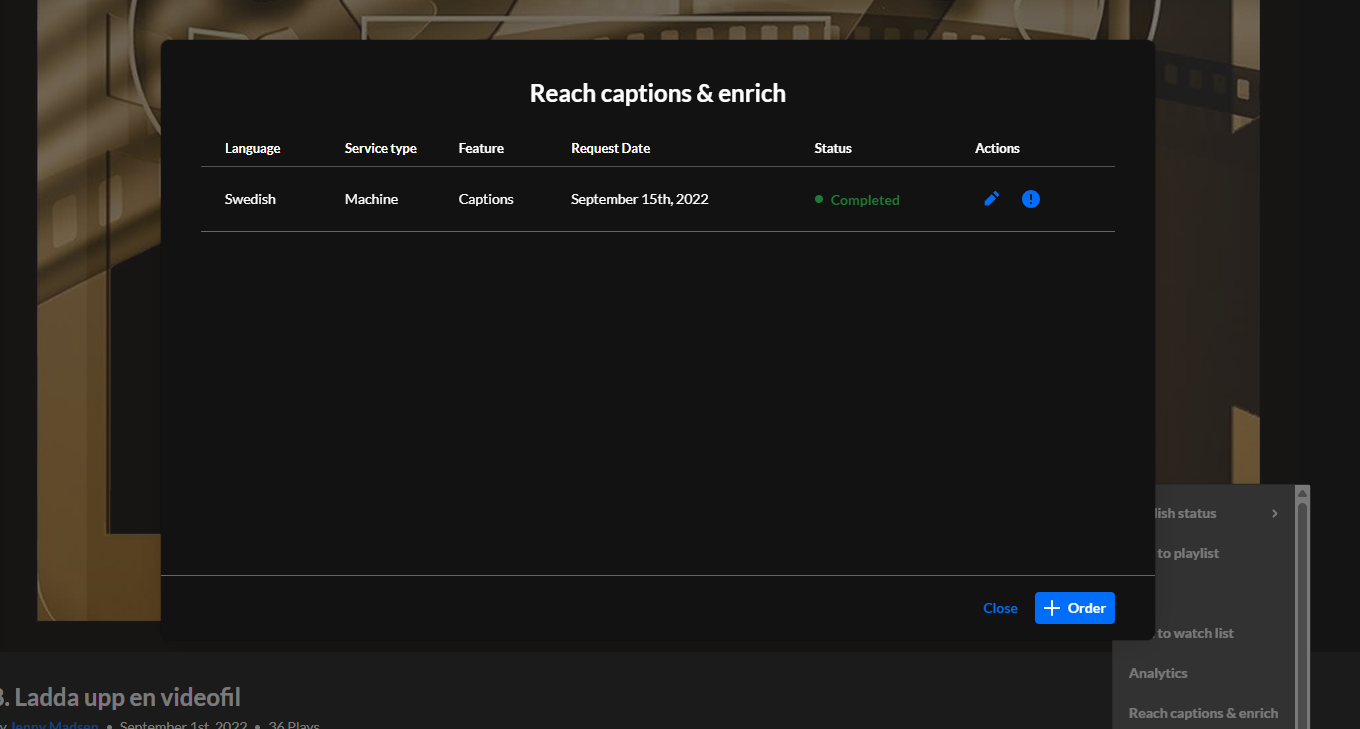Screen dimensions: 1360x729
Task: Select Reach captions & enrich menu item
Action: pos(1203,713)
